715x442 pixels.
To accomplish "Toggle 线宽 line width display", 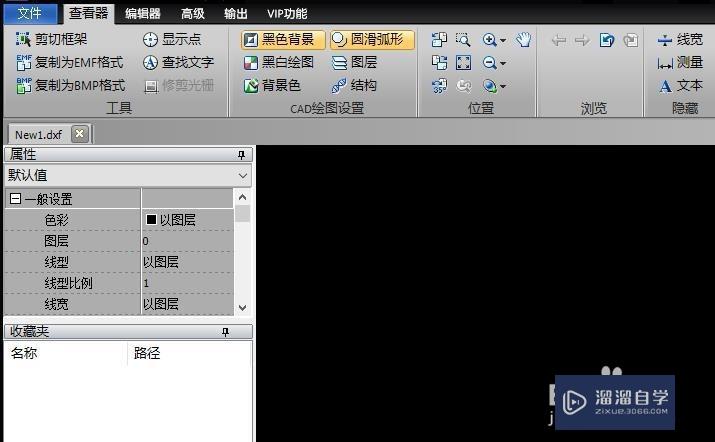I will click(x=680, y=40).
